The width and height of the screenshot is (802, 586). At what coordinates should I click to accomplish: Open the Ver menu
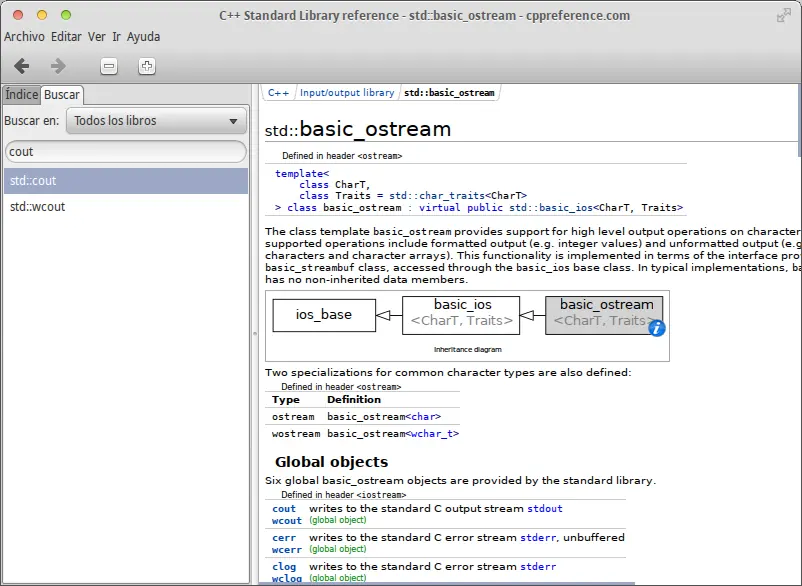point(97,37)
